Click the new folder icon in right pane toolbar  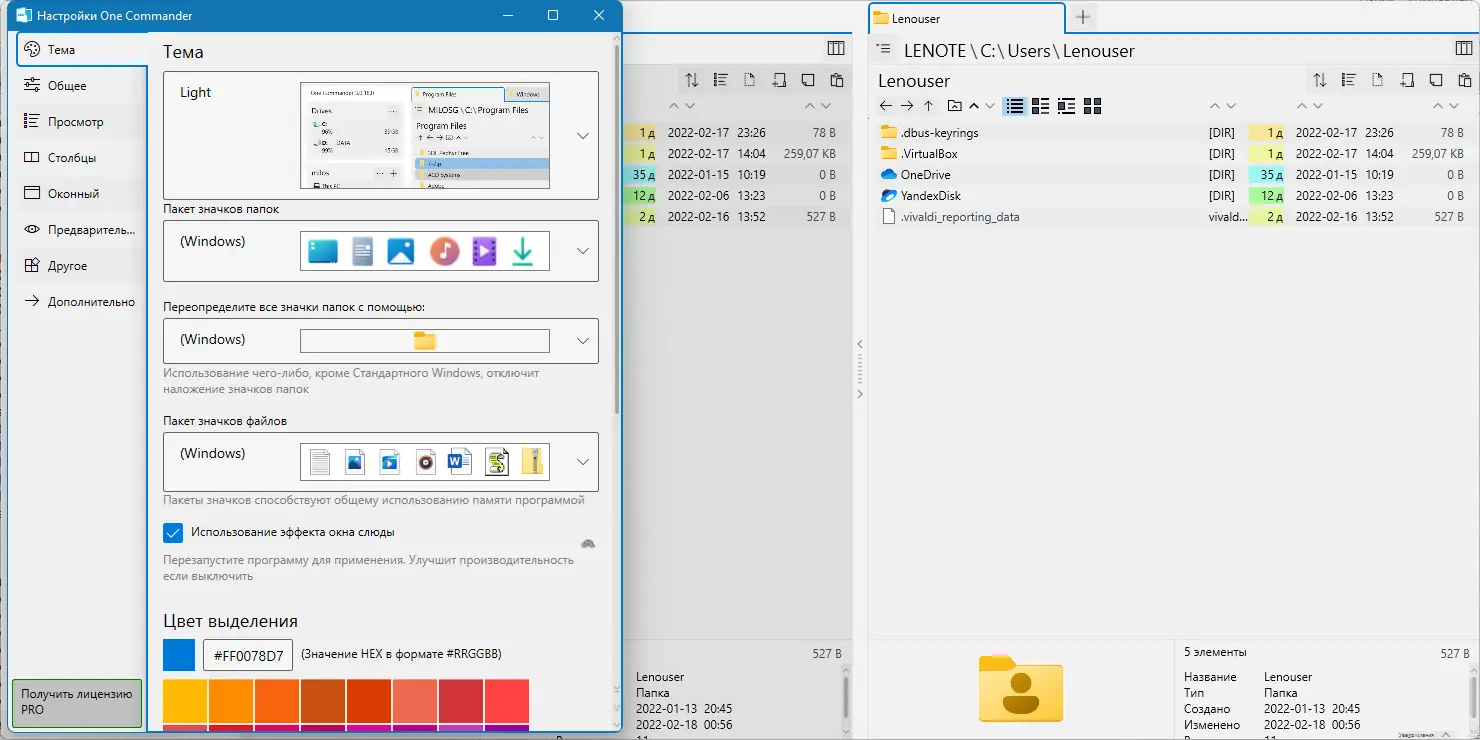(1407, 80)
